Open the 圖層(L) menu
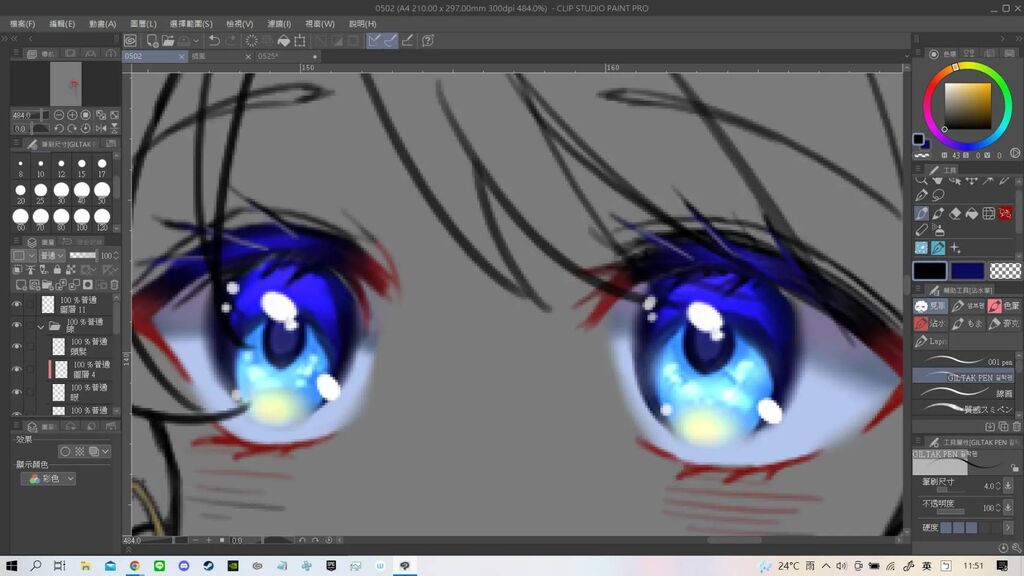Screen dimensions: 1024x576 tap(143, 24)
